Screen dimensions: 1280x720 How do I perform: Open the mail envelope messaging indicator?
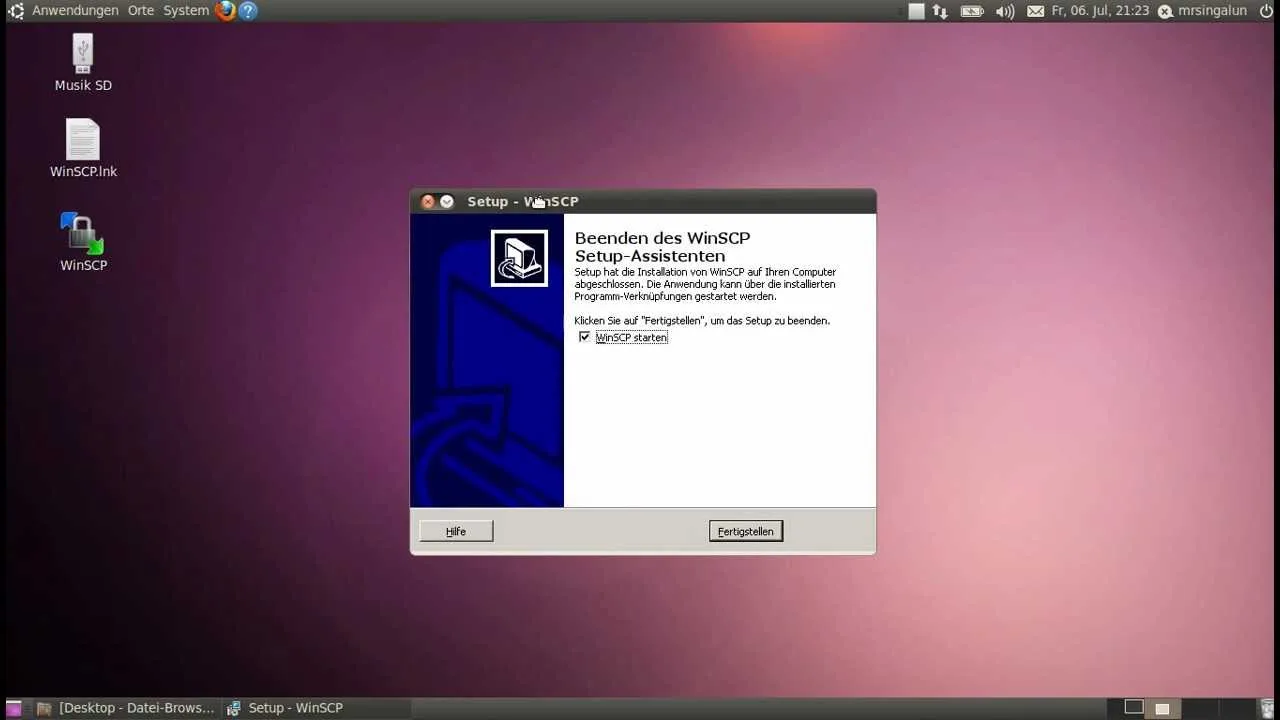coord(1035,11)
